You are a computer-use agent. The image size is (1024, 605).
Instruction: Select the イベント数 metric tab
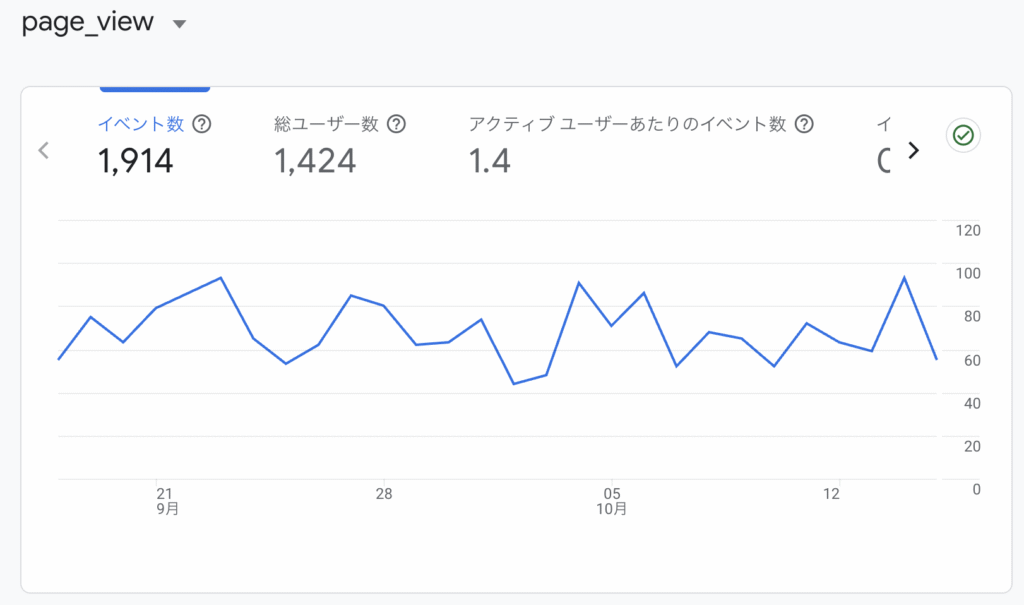[140, 124]
